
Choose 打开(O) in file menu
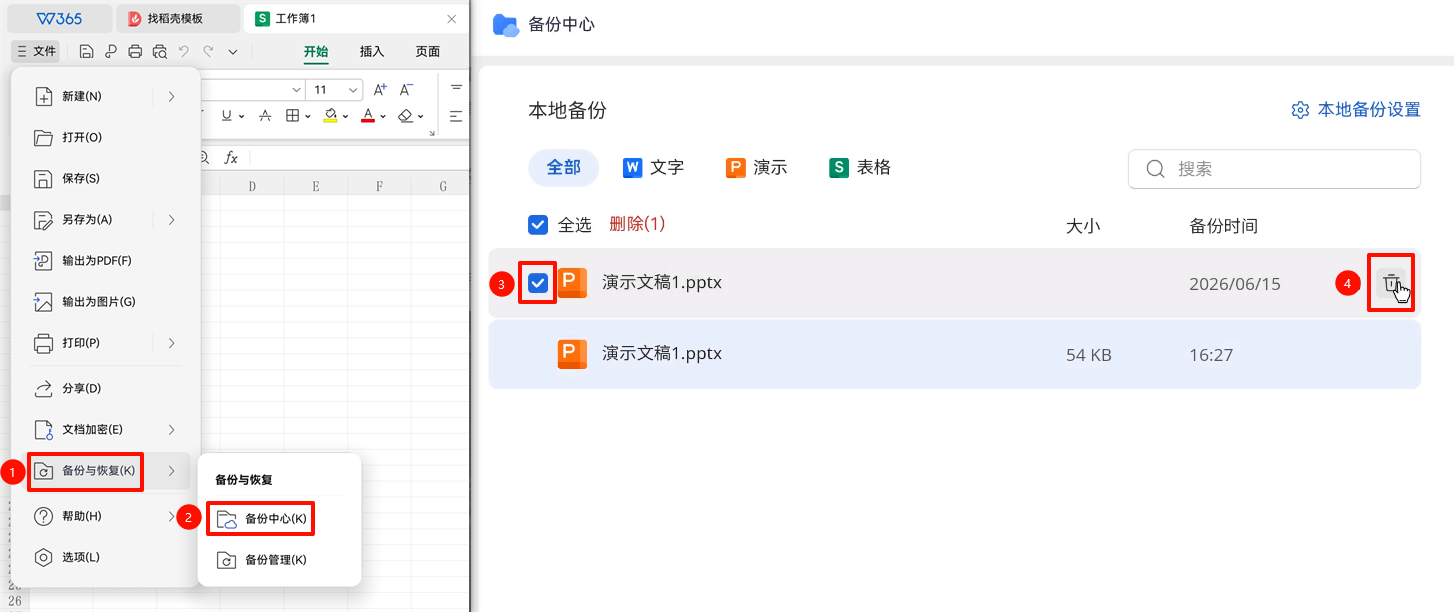[x=105, y=137]
